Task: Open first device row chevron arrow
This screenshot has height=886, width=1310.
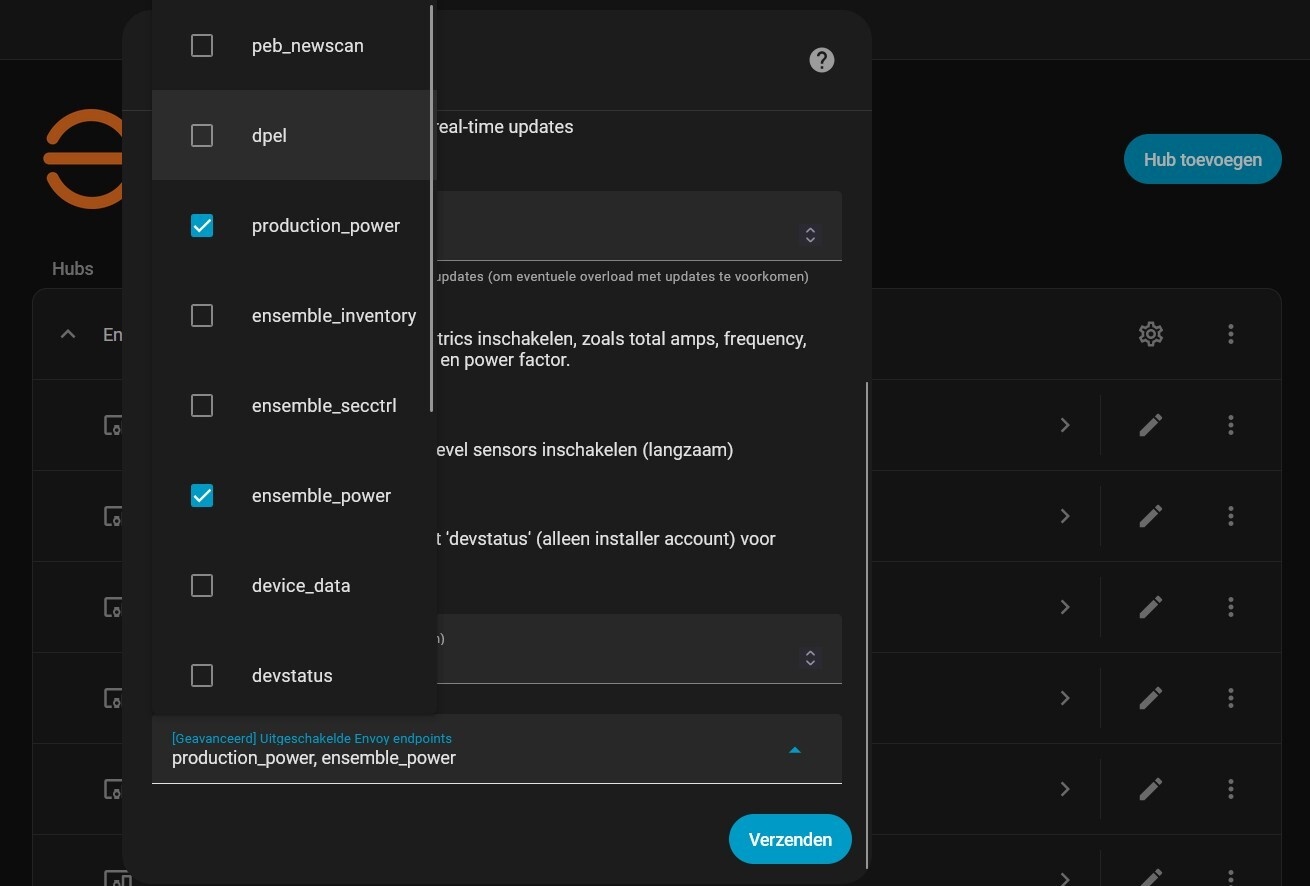Action: coord(1065,425)
